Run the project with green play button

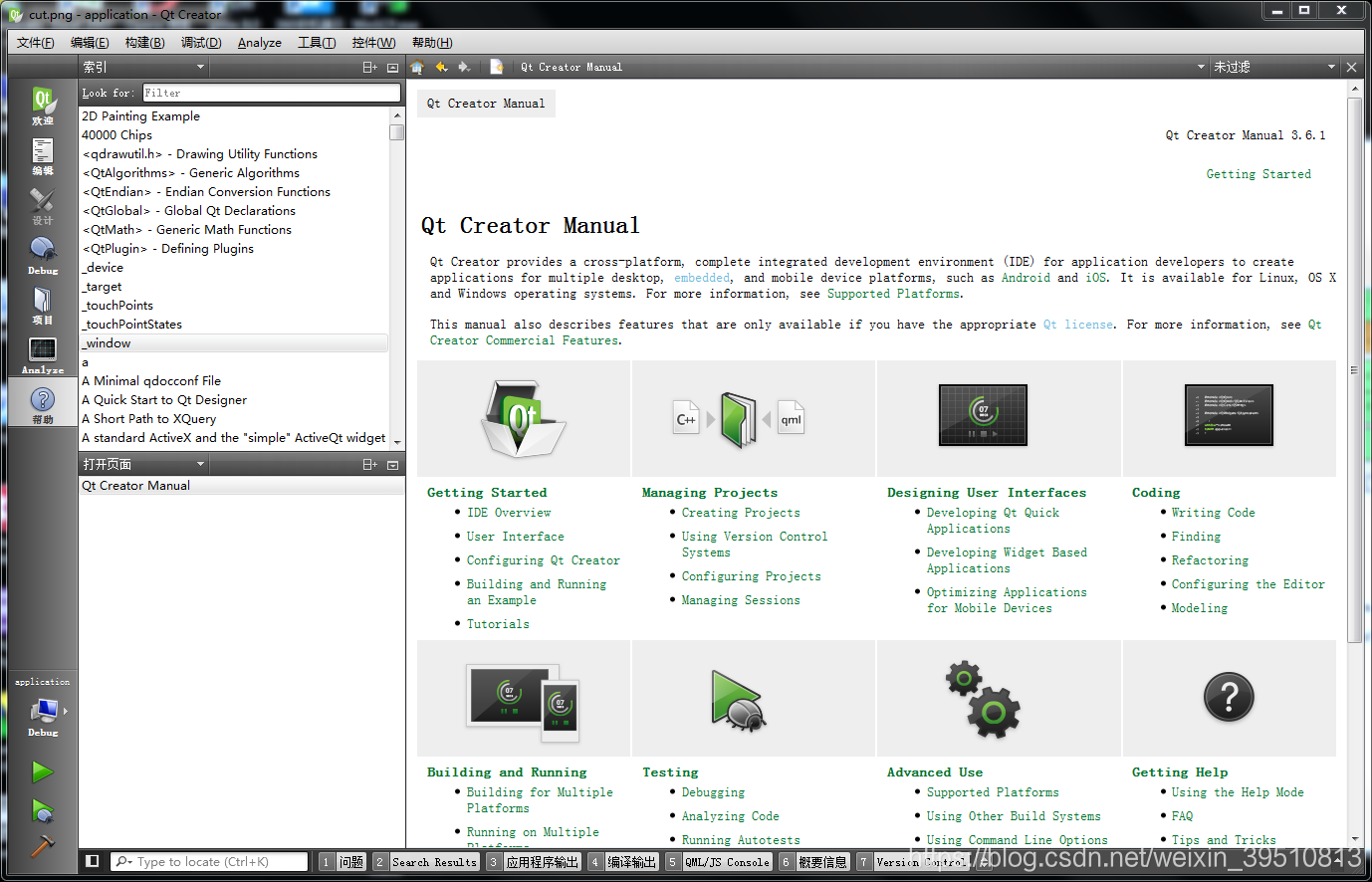(42, 772)
